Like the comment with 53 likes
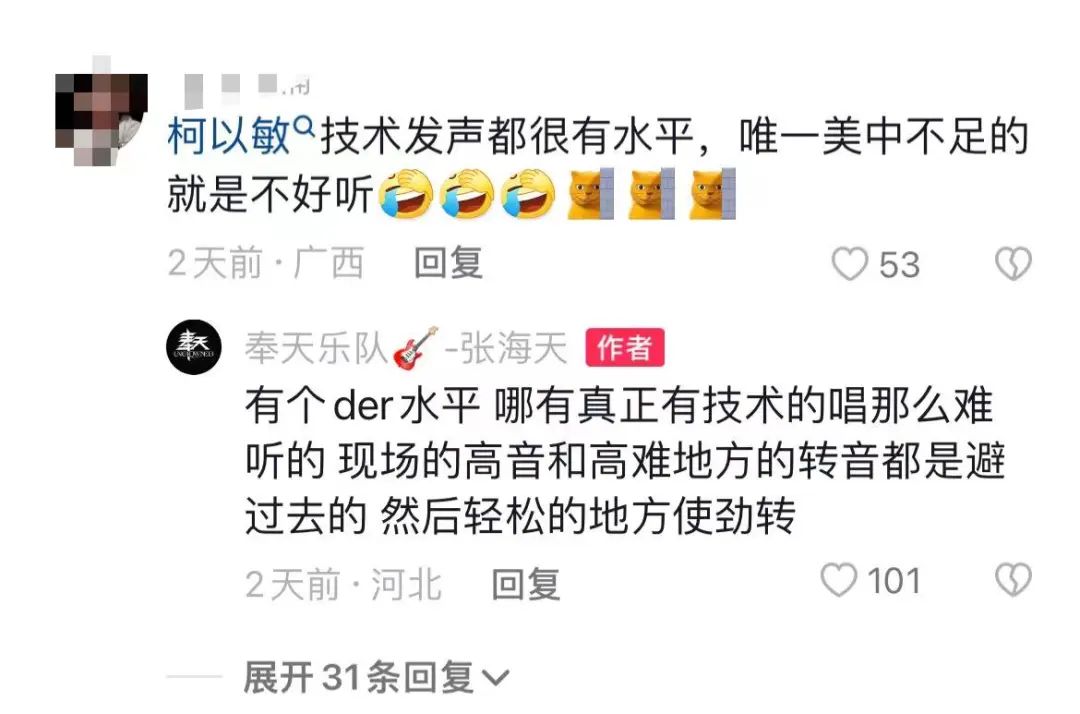 [x=849, y=264]
